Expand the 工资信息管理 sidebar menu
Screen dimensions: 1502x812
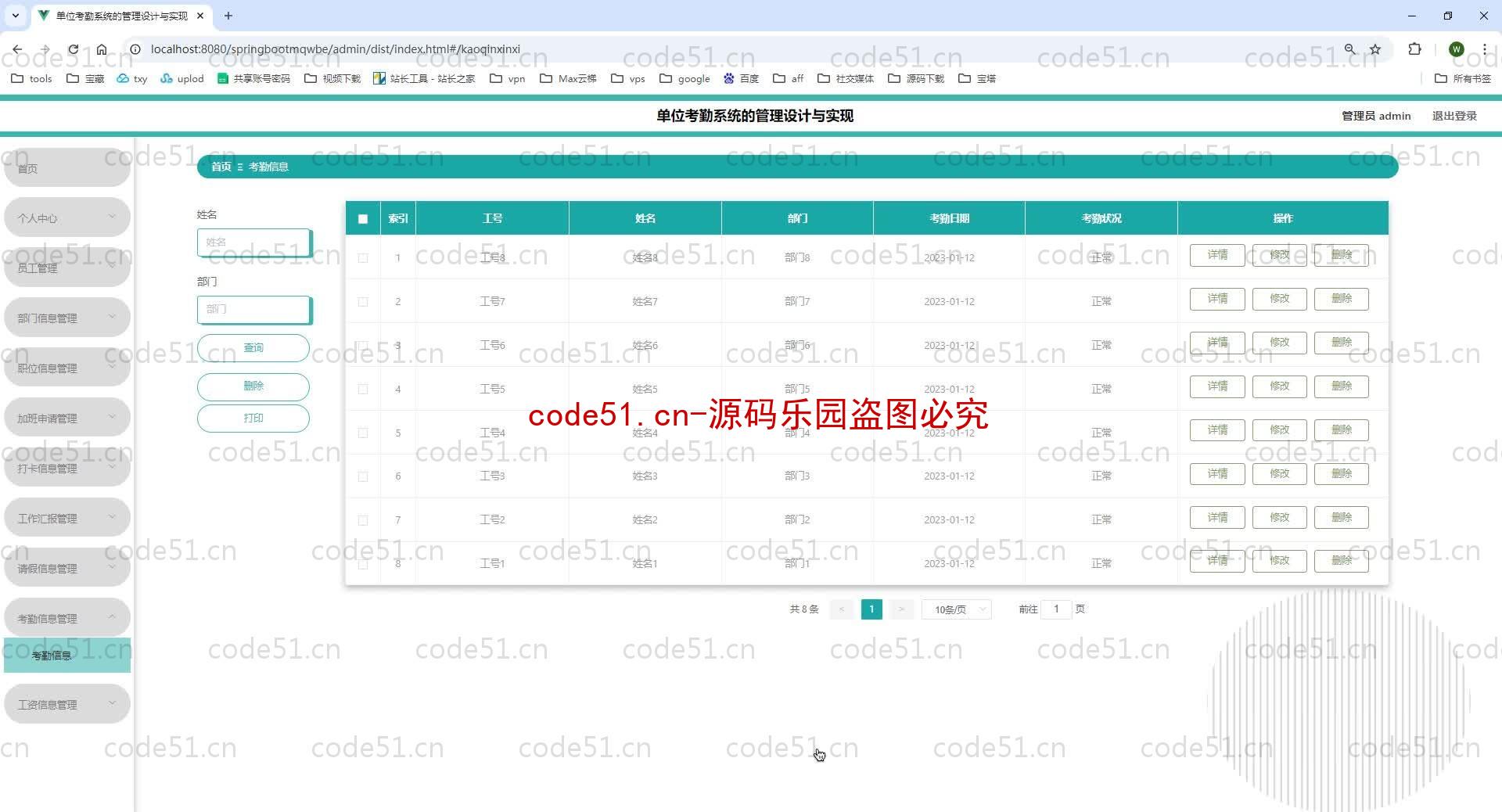67,704
